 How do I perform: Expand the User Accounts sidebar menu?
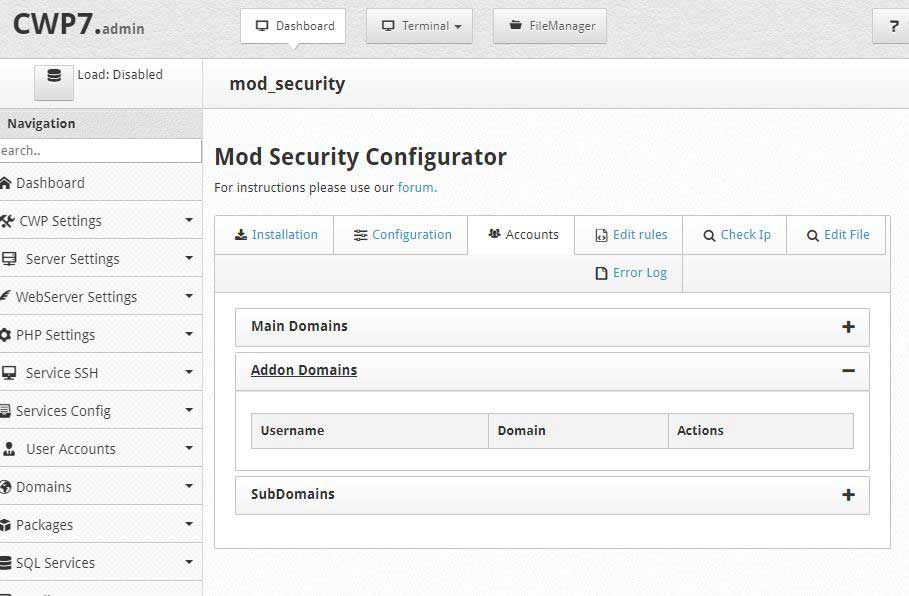pyautogui.click(x=100, y=449)
